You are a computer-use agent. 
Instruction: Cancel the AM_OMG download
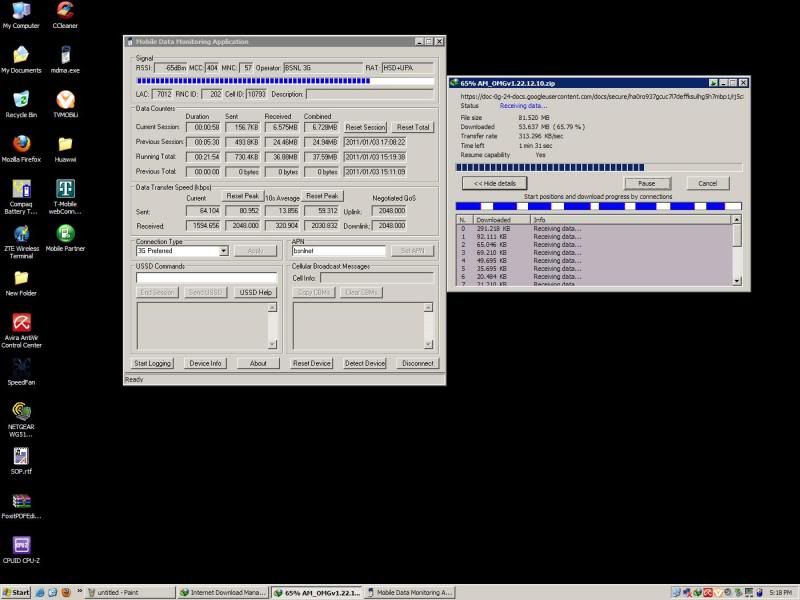[x=707, y=183]
